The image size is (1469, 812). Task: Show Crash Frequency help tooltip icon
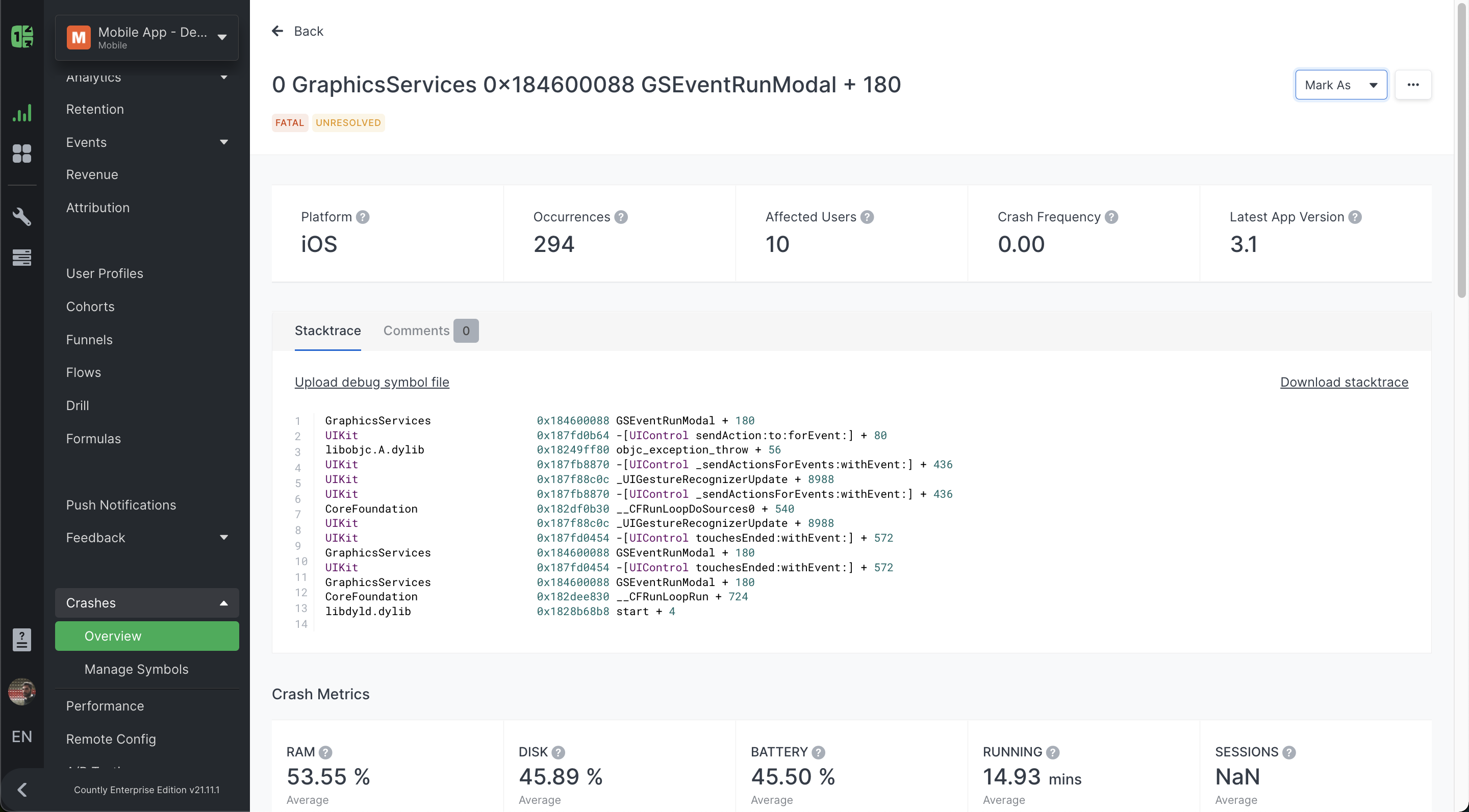1111,217
